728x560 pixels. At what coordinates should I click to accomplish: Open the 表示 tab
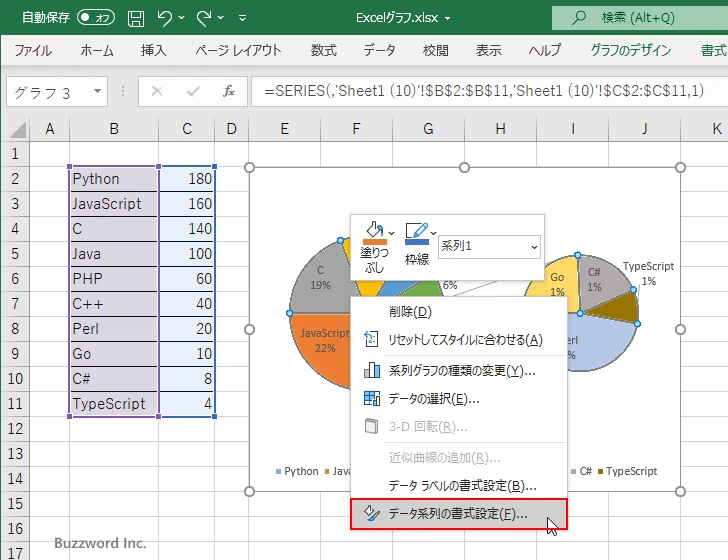pos(488,50)
